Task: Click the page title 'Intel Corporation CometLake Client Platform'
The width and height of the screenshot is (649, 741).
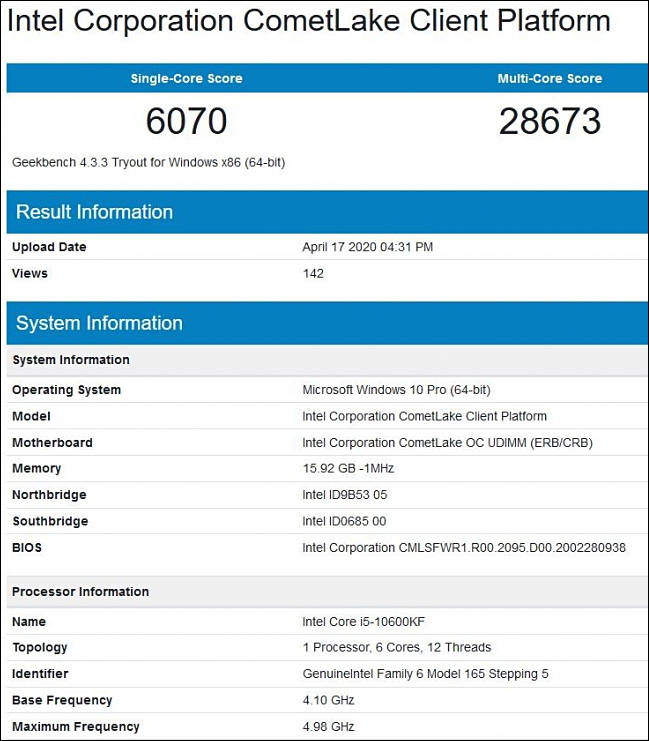Action: 309,21
